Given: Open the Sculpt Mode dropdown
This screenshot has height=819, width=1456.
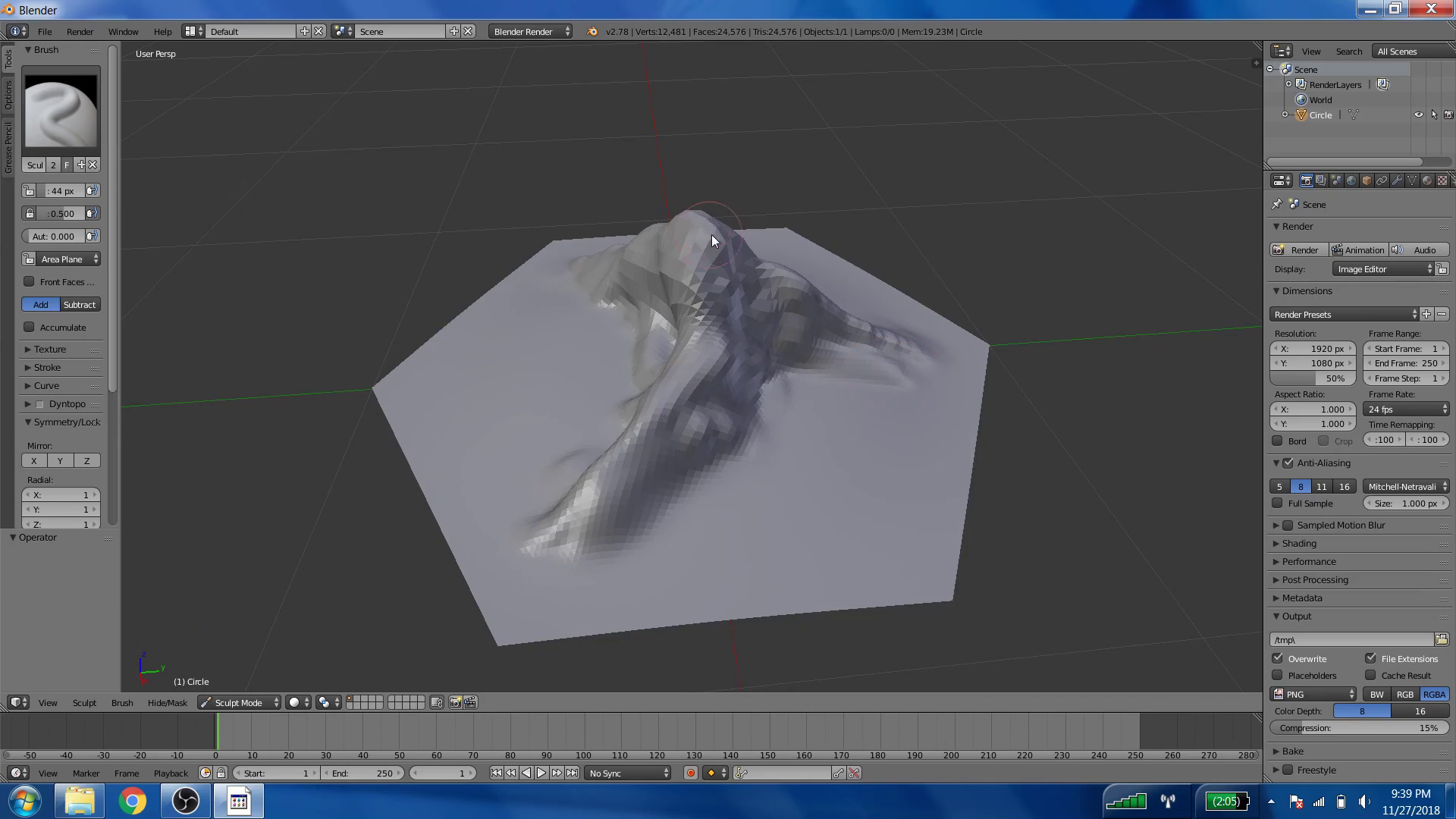Looking at the screenshot, I should coord(239,702).
